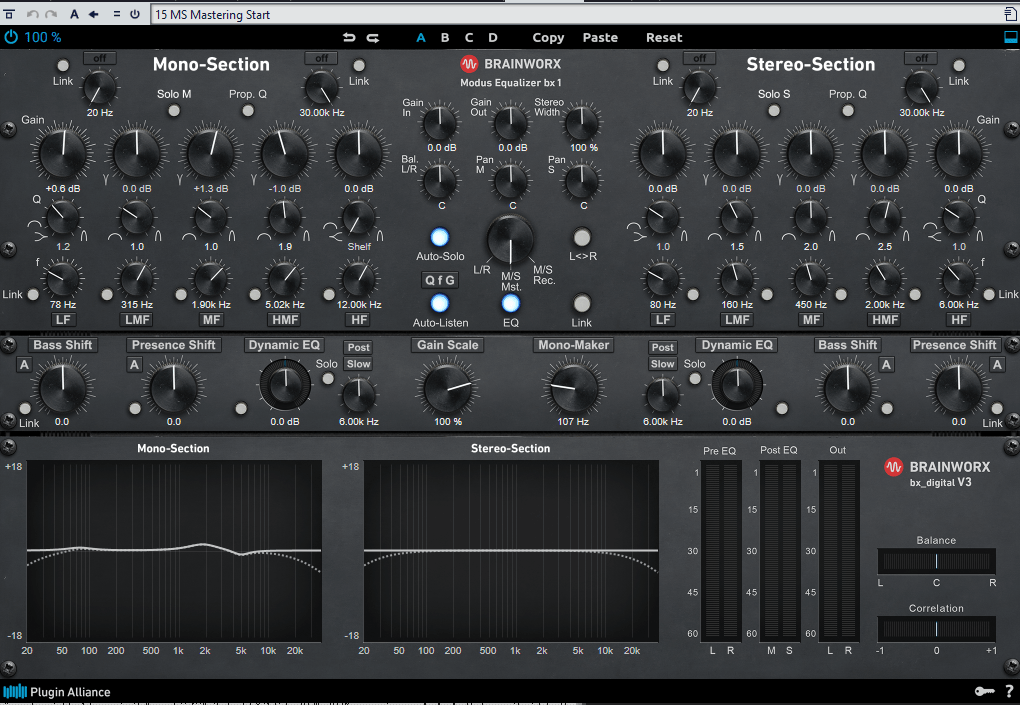
Task: Toggle the plugin power bypass icon
Action: click(11, 37)
